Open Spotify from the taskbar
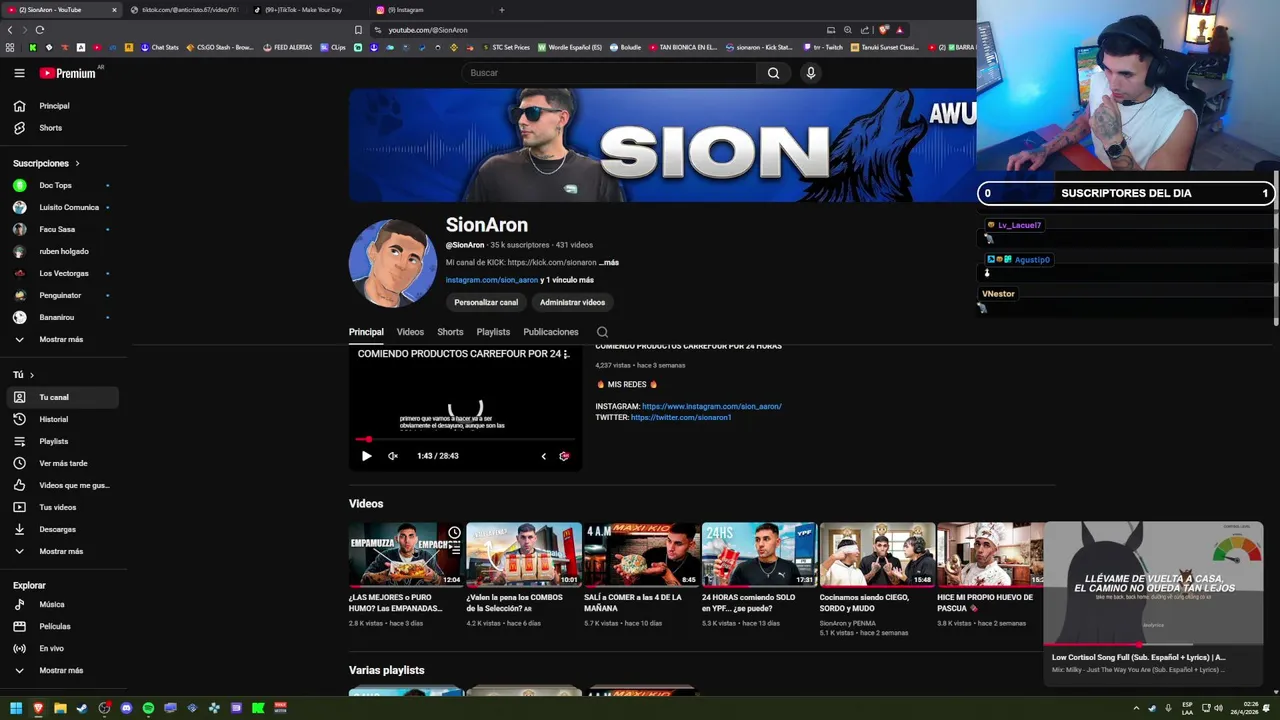The image size is (1280, 720). click(148, 708)
